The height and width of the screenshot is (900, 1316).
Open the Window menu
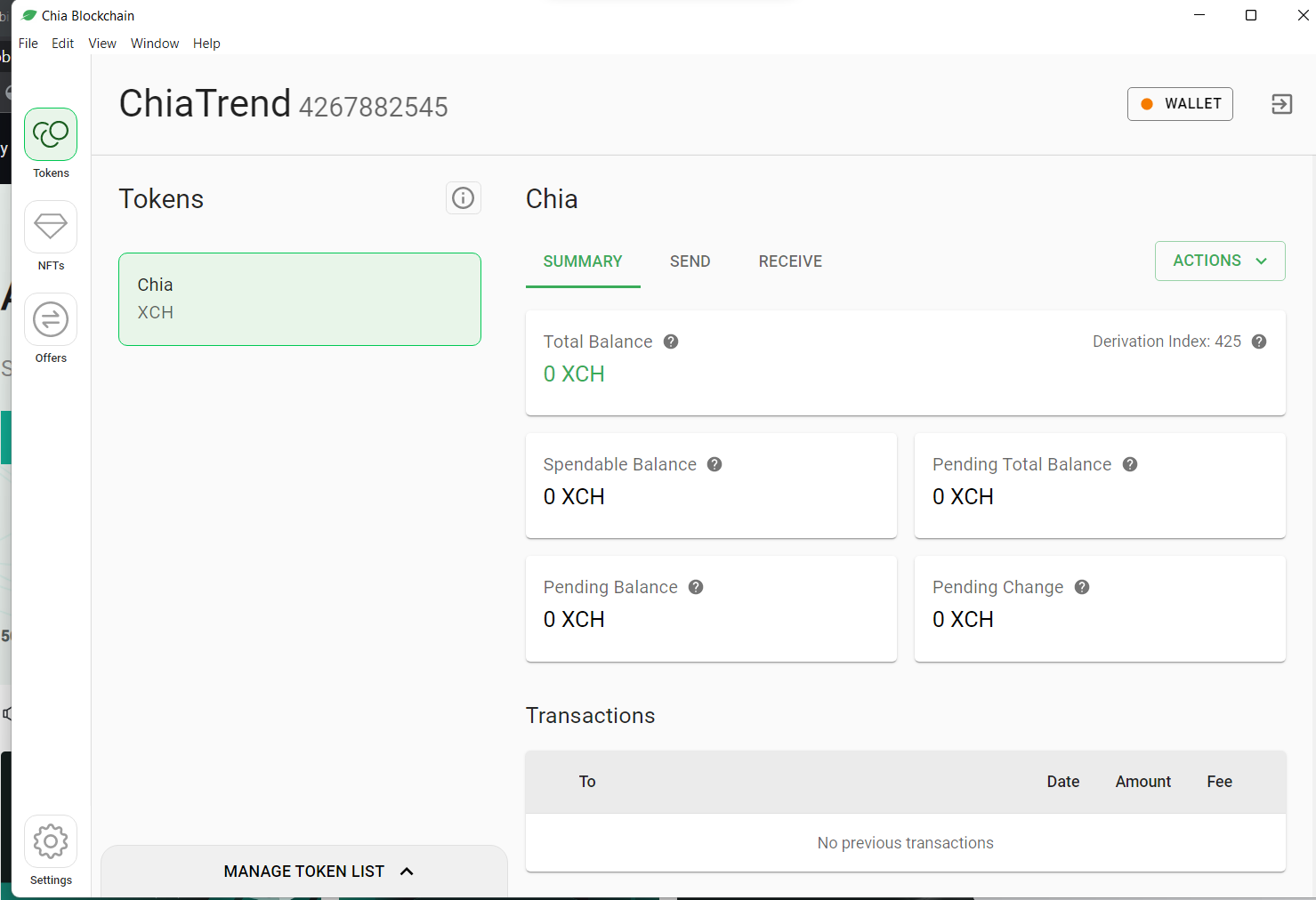pos(155,44)
